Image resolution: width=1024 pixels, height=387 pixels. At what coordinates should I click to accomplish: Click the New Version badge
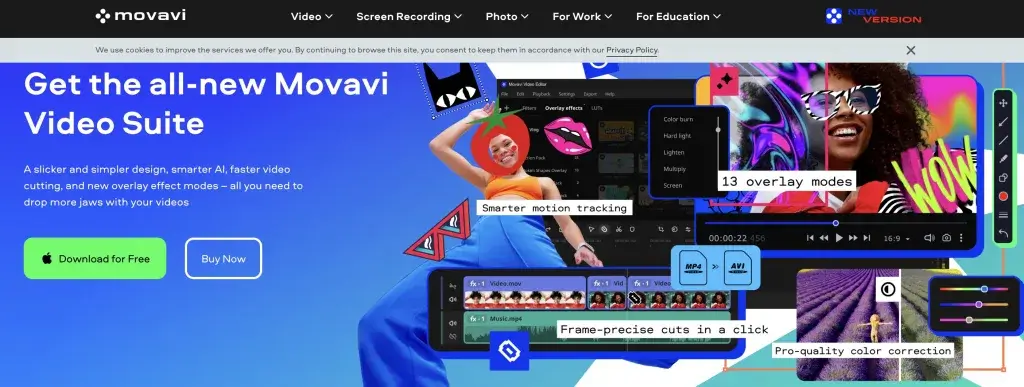click(873, 16)
